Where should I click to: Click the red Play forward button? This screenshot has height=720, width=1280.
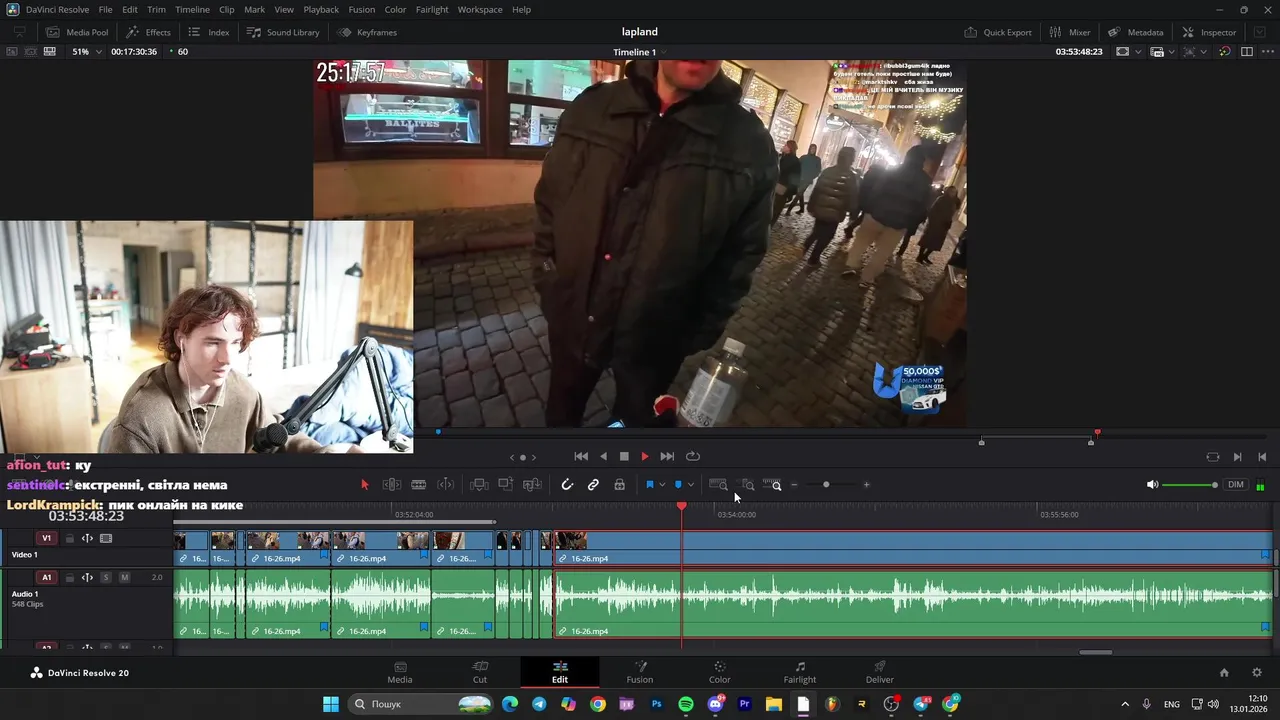(x=645, y=456)
